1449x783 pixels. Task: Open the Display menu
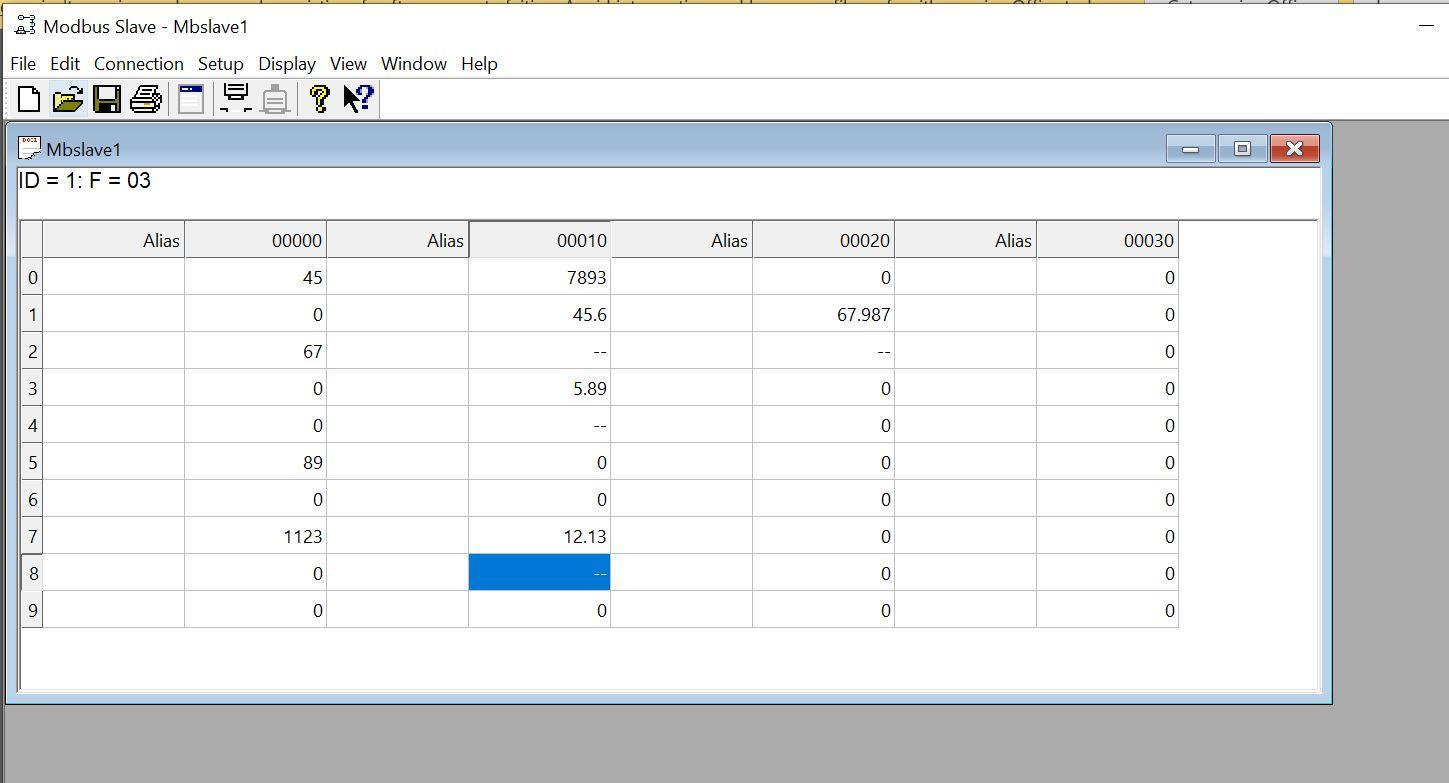pos(287,63)
